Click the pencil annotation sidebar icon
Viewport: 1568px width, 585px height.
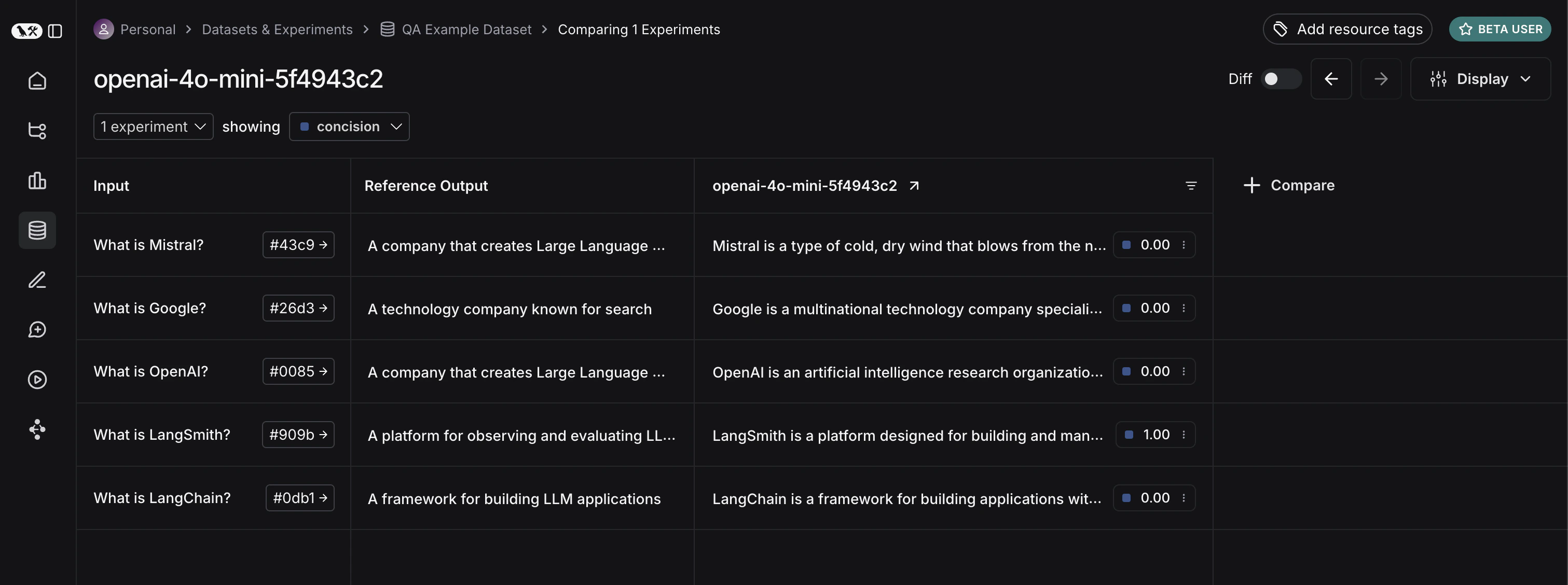pyautogui.click(x=37, y=281)
